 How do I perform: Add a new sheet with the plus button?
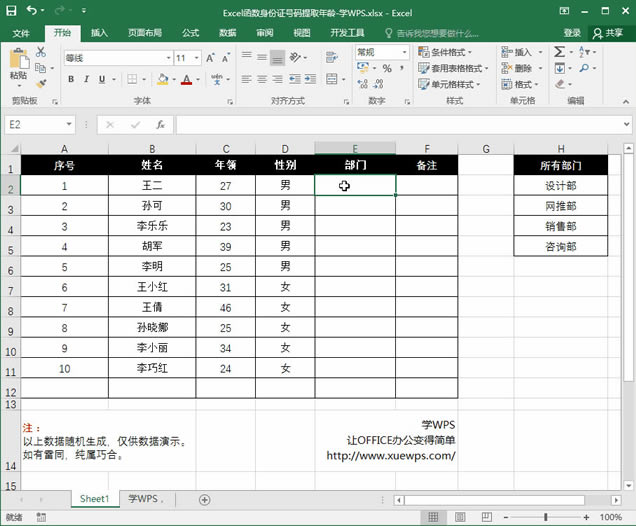[x=204, y=499]
